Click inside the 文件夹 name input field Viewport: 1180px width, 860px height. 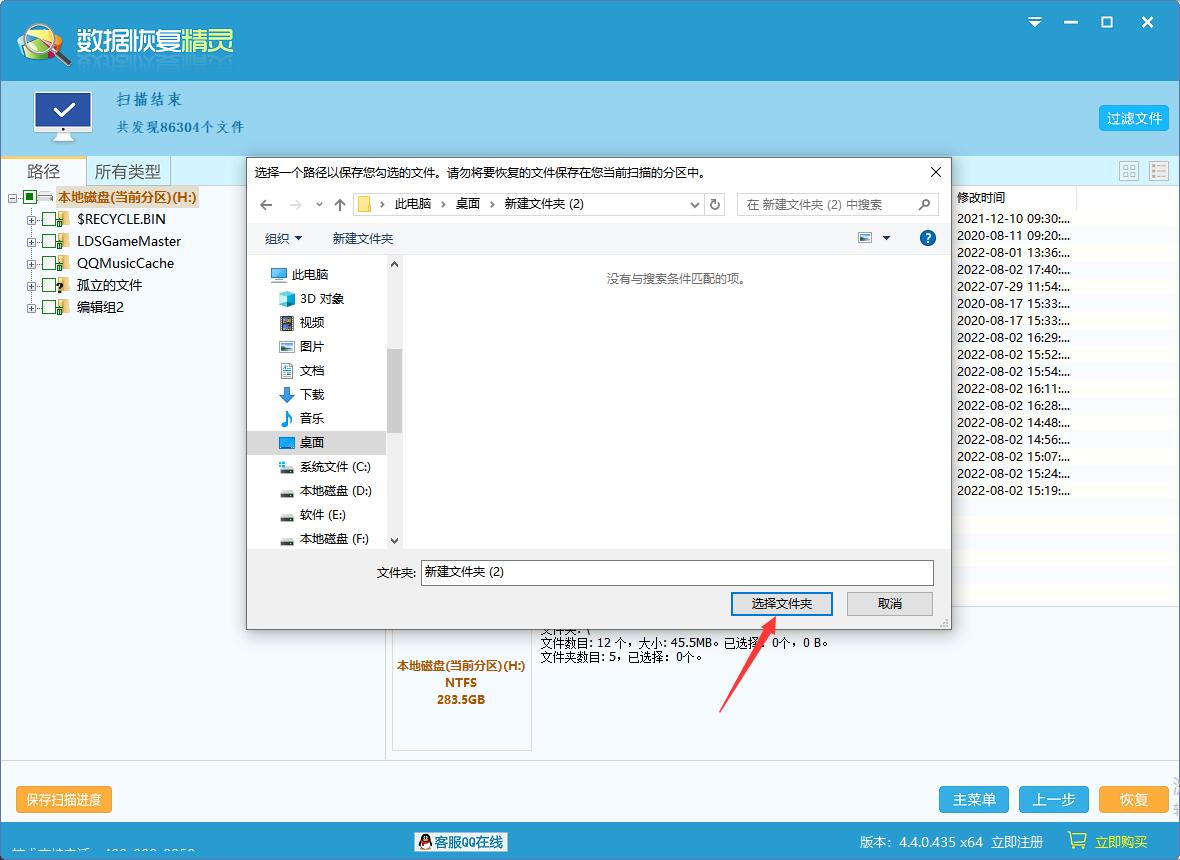[x=676, y=572]
